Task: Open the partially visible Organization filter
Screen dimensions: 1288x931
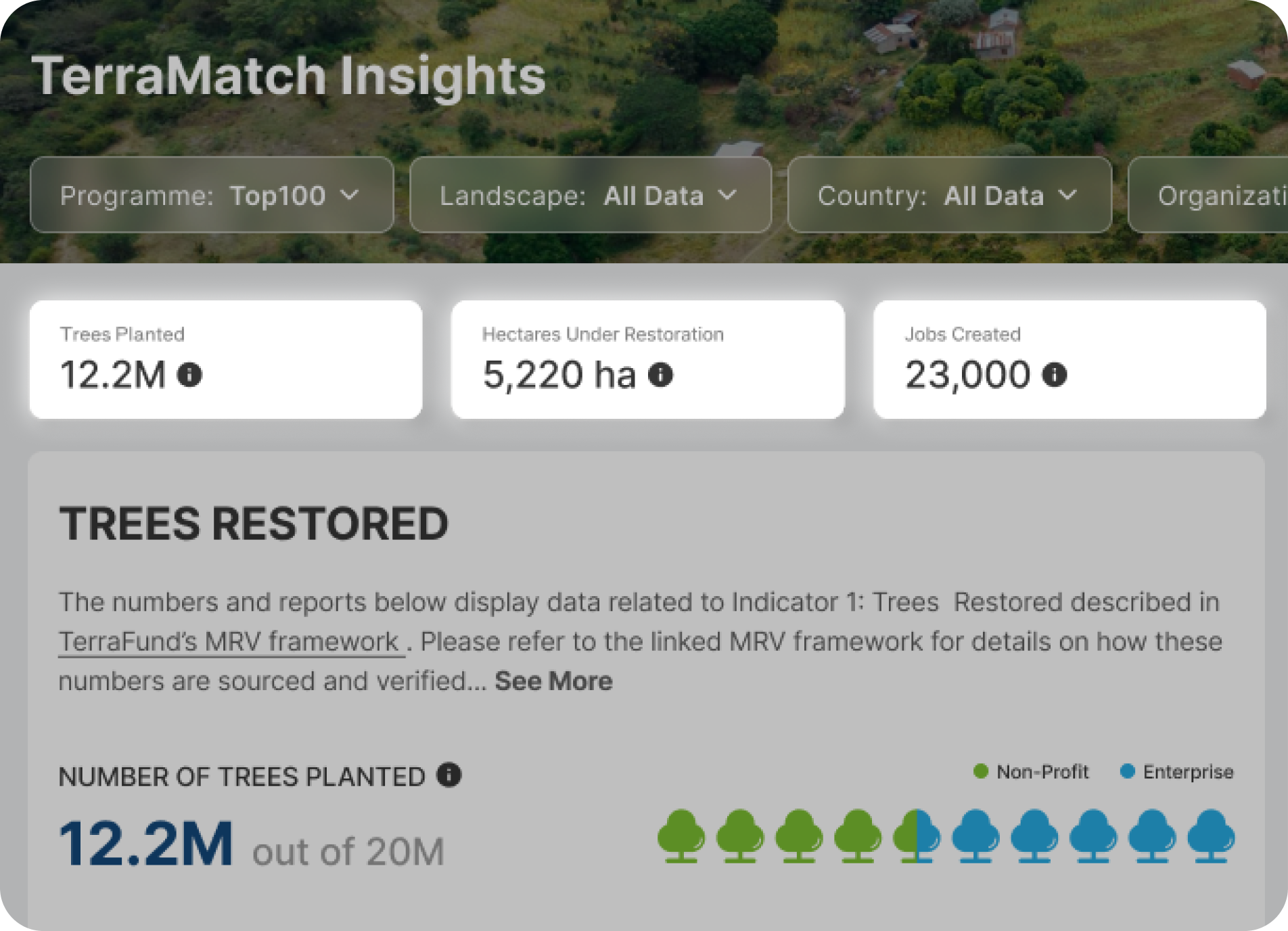Action: click(x=1211, y=196)
